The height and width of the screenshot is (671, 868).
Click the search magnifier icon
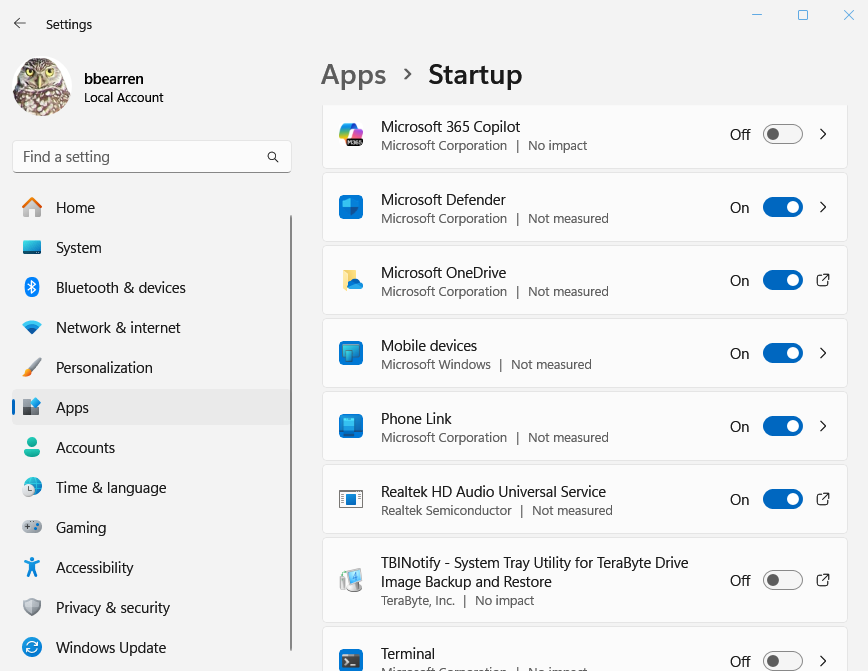click(x=273, y=157)
